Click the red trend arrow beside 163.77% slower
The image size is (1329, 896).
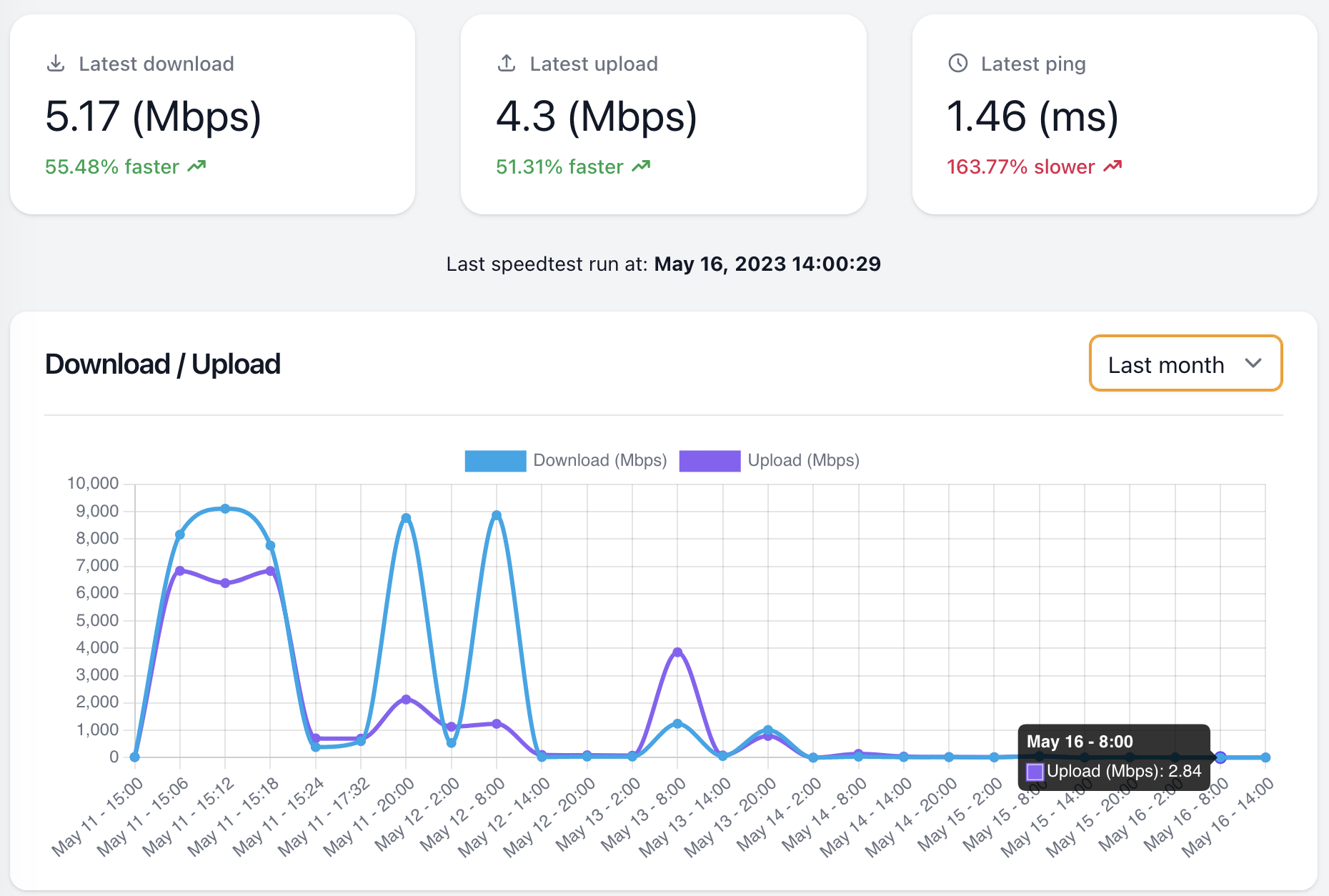1113,165
